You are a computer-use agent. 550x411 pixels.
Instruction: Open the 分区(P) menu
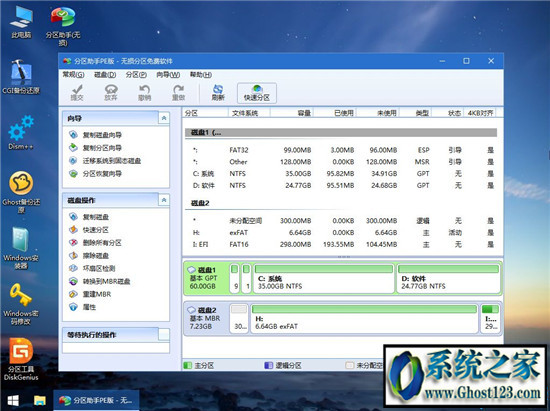pos(136,75)
